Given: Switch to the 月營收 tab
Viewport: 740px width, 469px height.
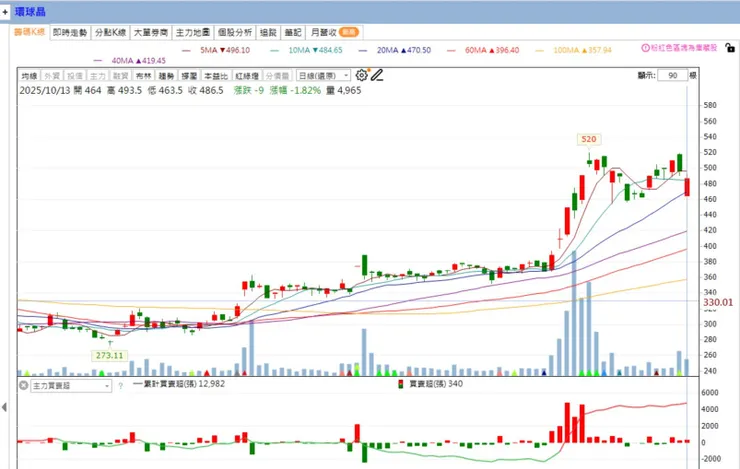Looking at the screenshot, I should 334,33.
